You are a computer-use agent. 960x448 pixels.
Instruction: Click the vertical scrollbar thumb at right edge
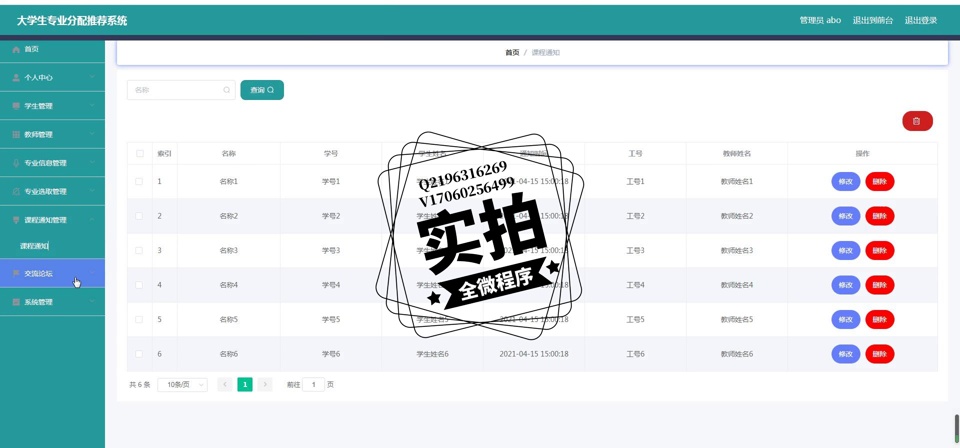957,428
